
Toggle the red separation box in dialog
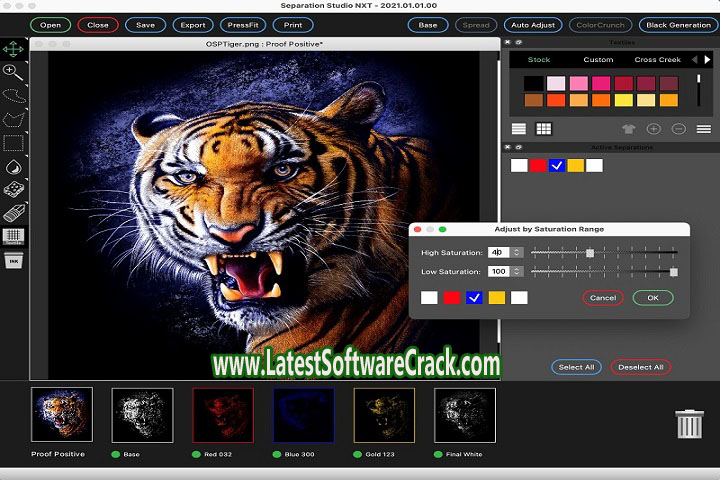[452, 297]
